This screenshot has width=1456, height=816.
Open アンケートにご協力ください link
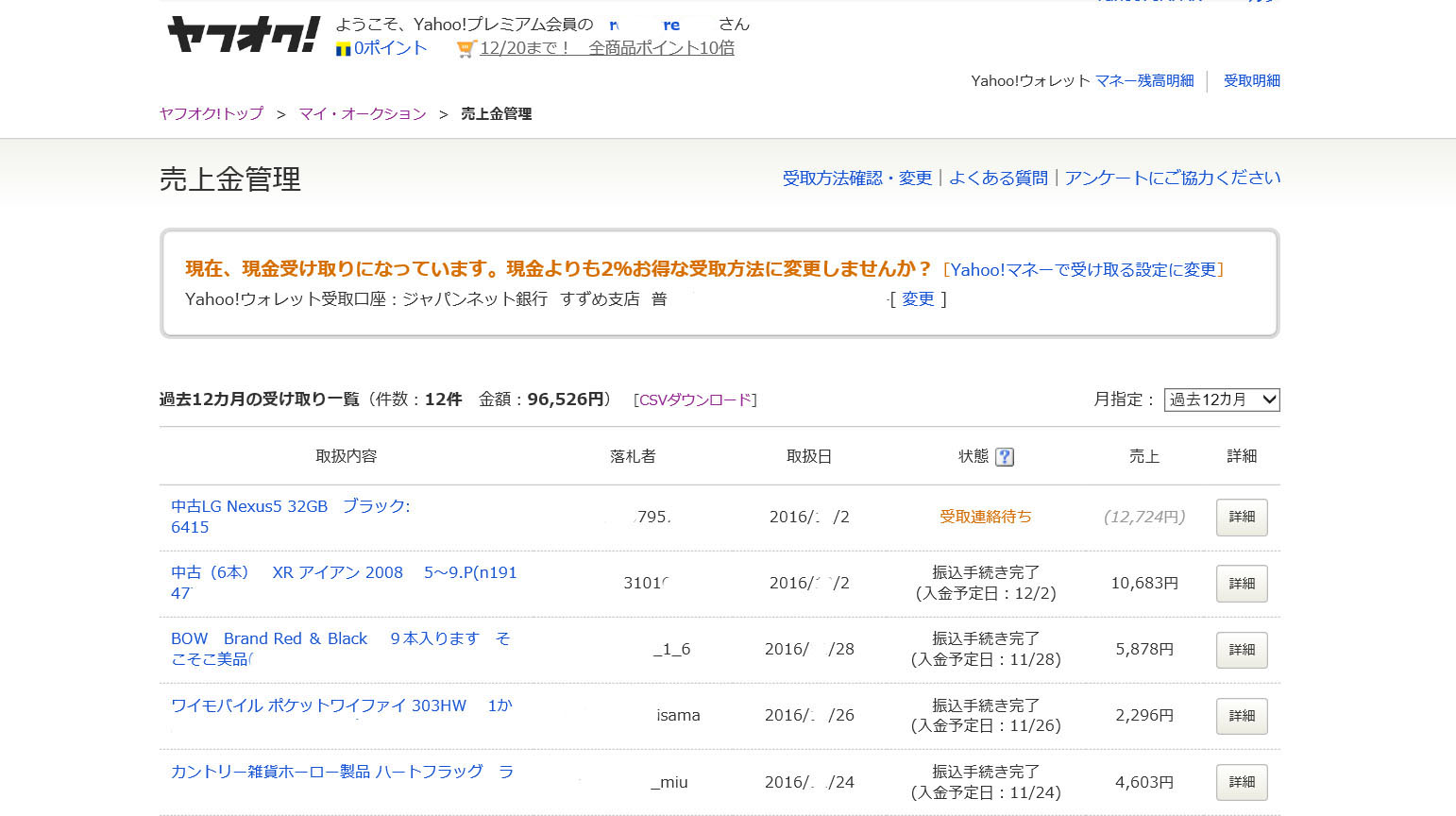click(1173, 178)
